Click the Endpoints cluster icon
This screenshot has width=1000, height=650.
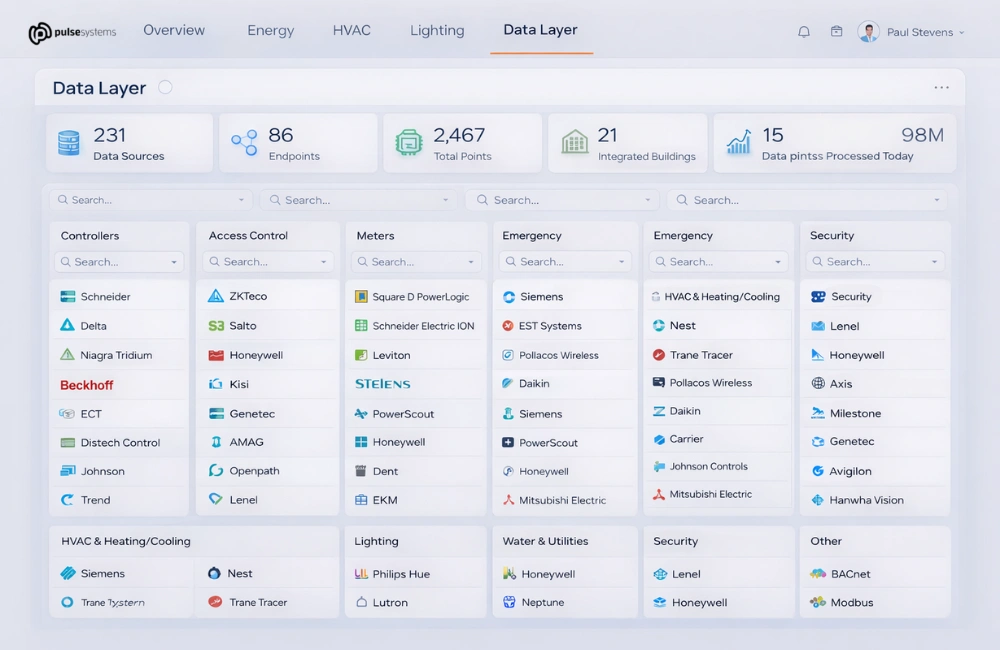click(243, 141)
